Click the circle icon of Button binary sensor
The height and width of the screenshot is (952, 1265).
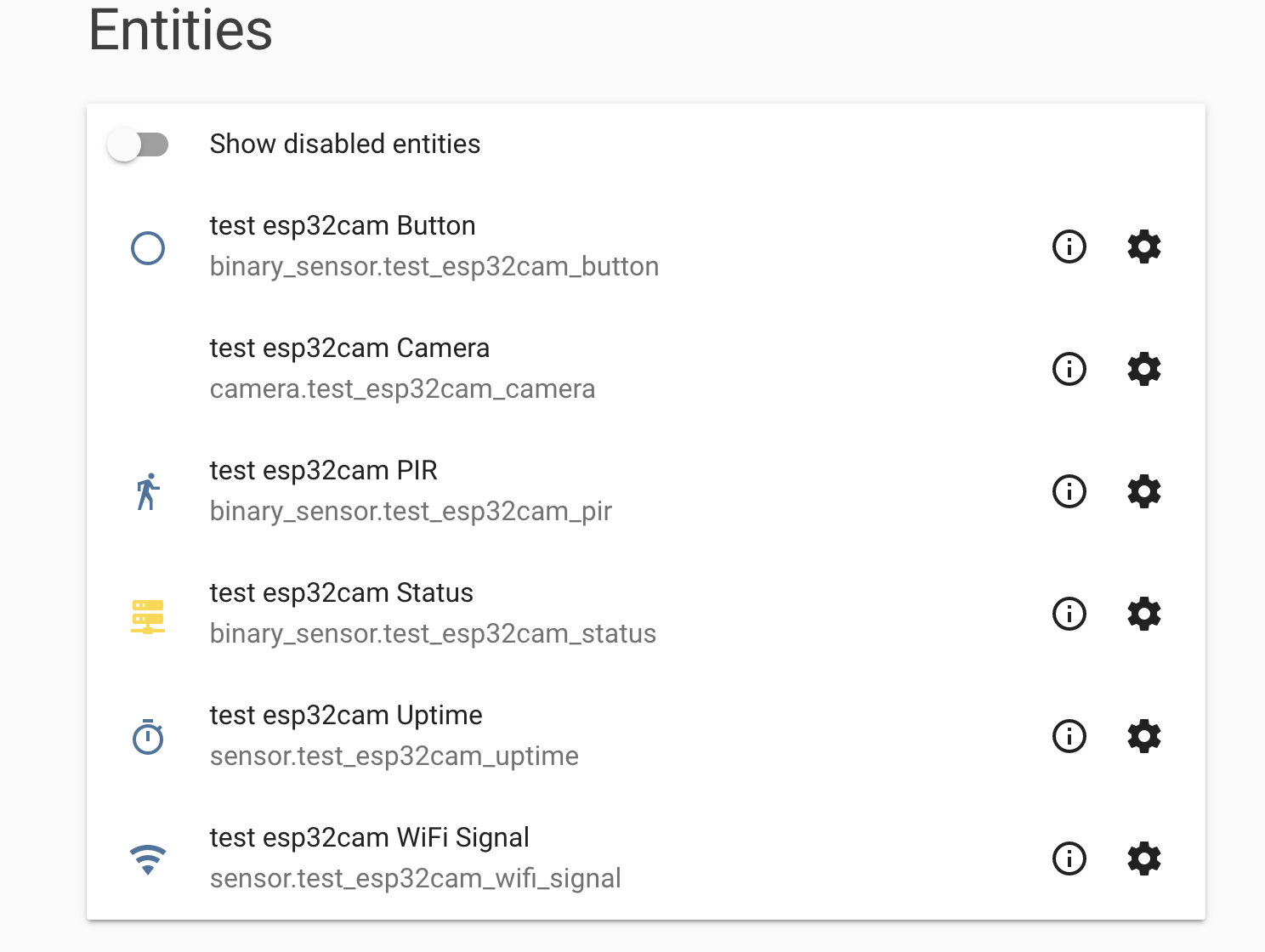(x=148, y=248)
